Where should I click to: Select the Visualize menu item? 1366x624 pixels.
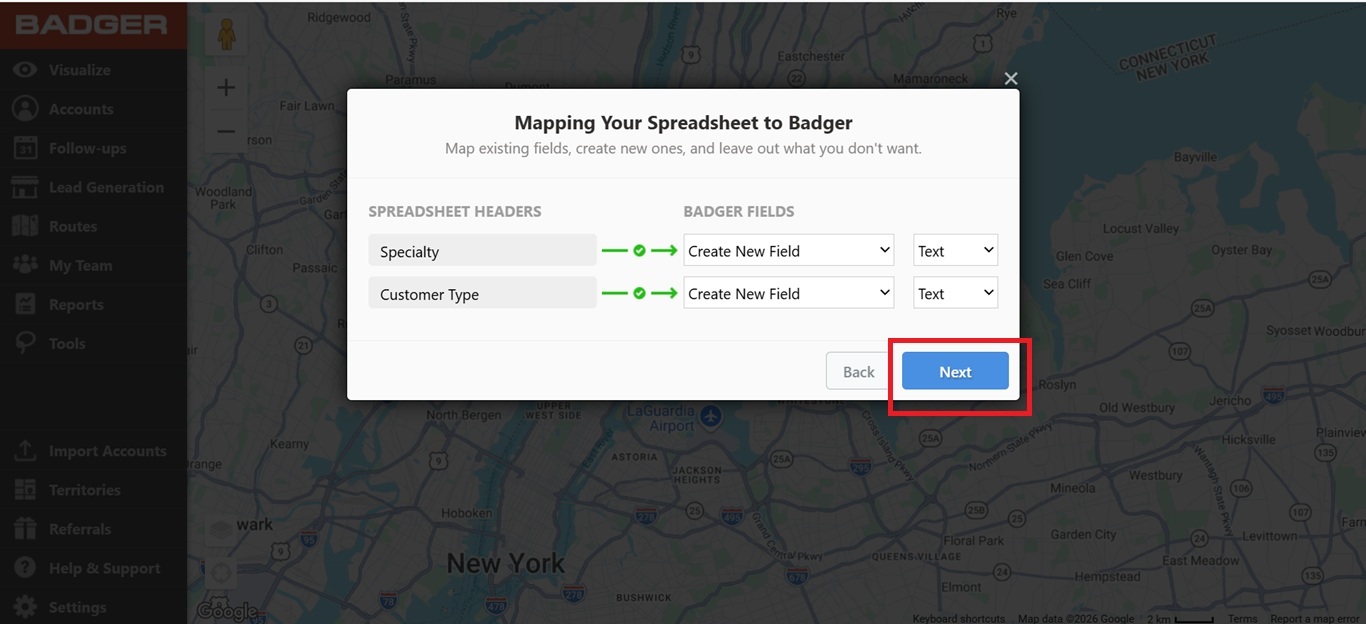80,70
